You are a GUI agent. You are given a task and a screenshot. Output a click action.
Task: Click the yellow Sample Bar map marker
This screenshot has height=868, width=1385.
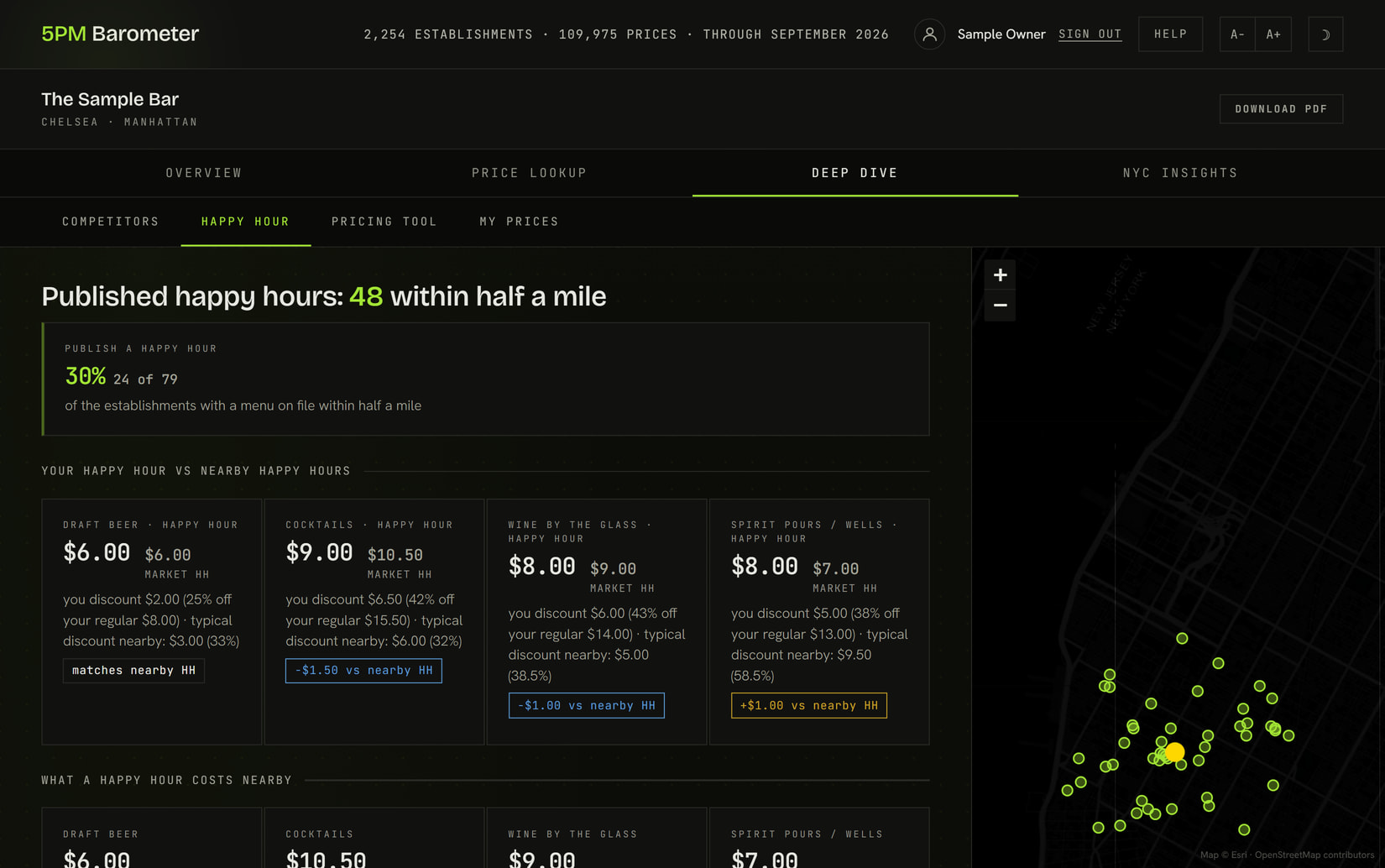click(x=1175, y=751)
